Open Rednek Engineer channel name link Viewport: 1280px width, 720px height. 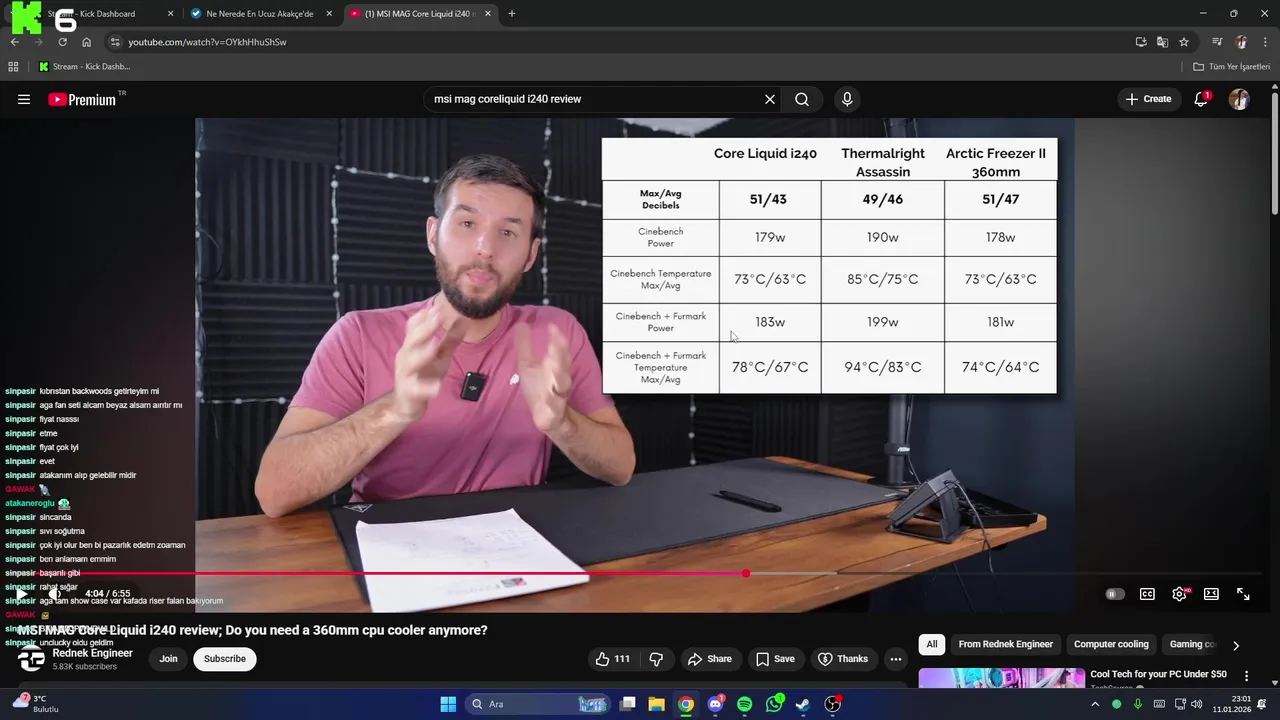(92, 653)
